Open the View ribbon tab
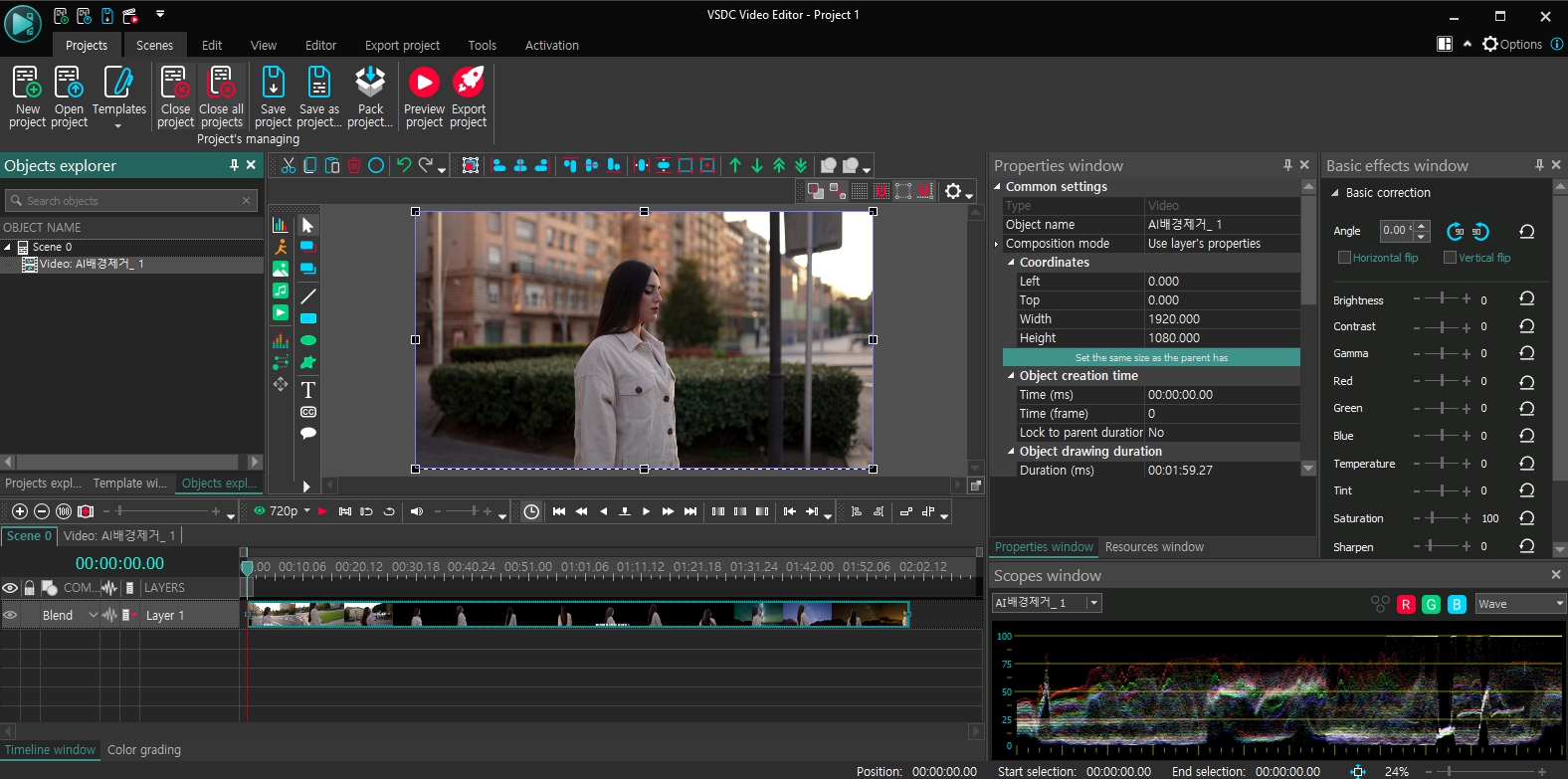 click(x=264, y=45)
